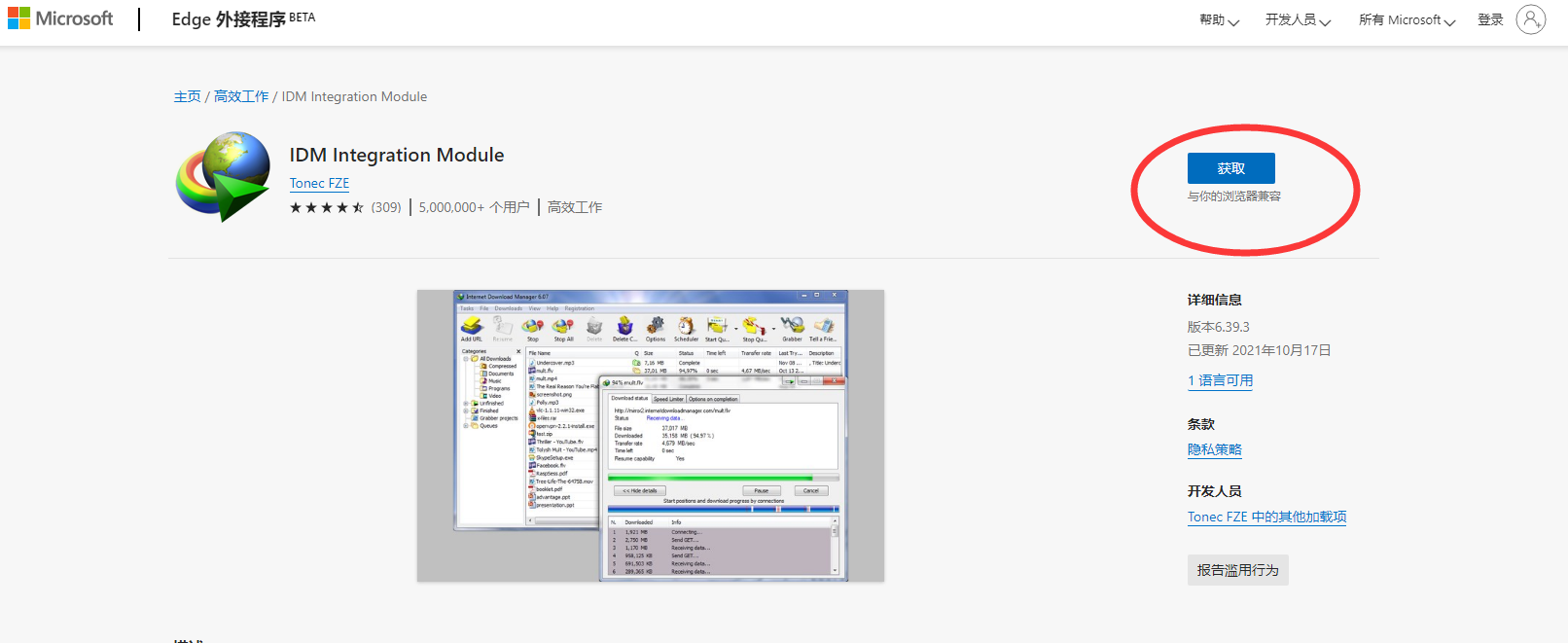Click the 报告滥用行为 button
1568x643 pixels.
(1238, 570)
